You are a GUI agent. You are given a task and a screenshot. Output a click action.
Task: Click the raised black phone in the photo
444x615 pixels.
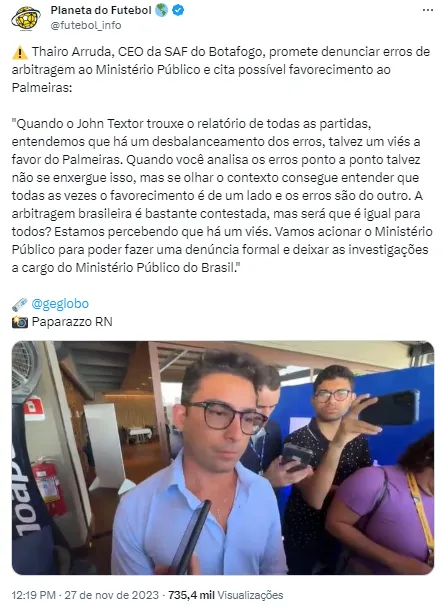pyautogui.click(x=389, y=407)
